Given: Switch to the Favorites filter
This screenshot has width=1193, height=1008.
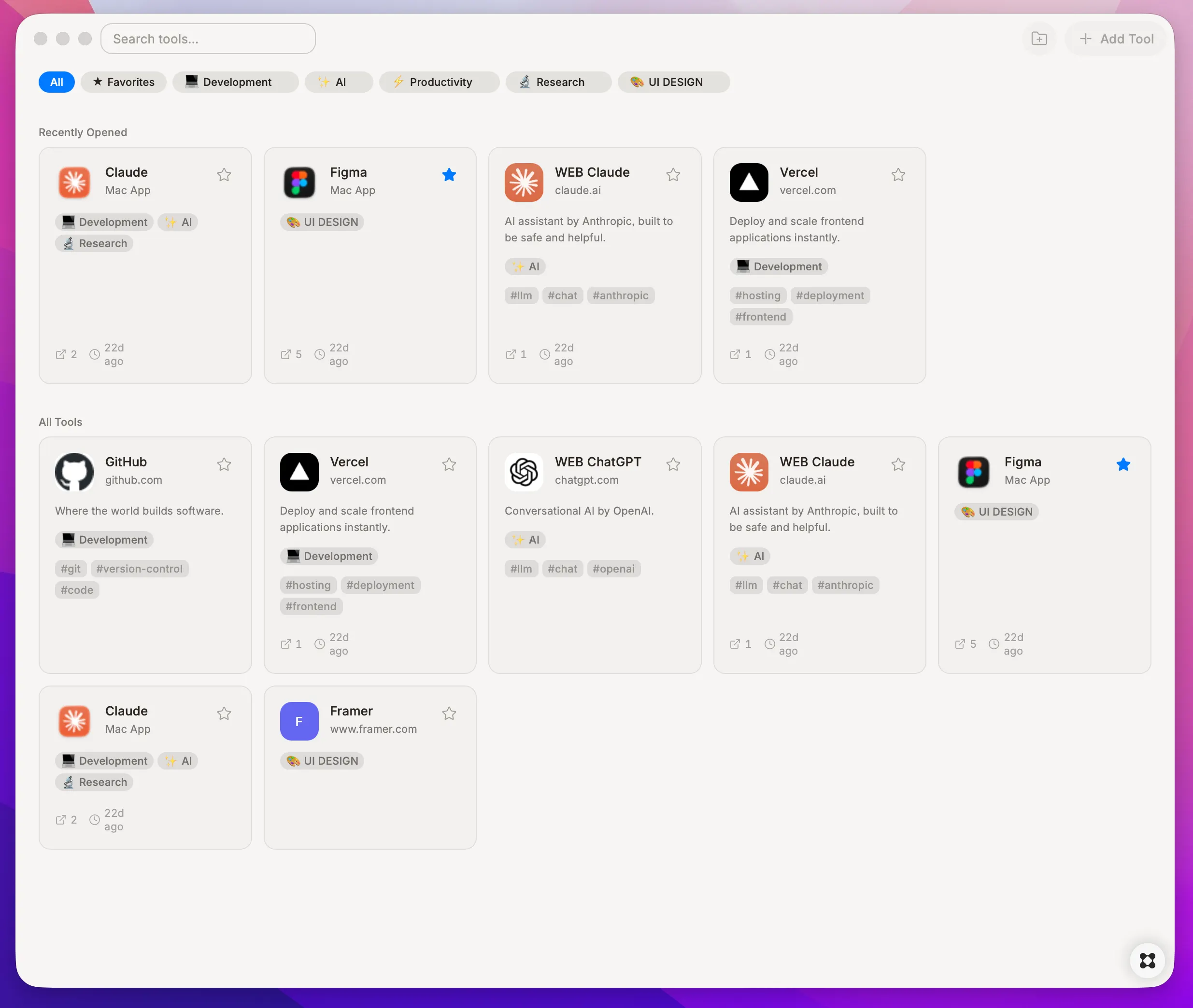Looking at the screenshot, I should pos(124,82).
